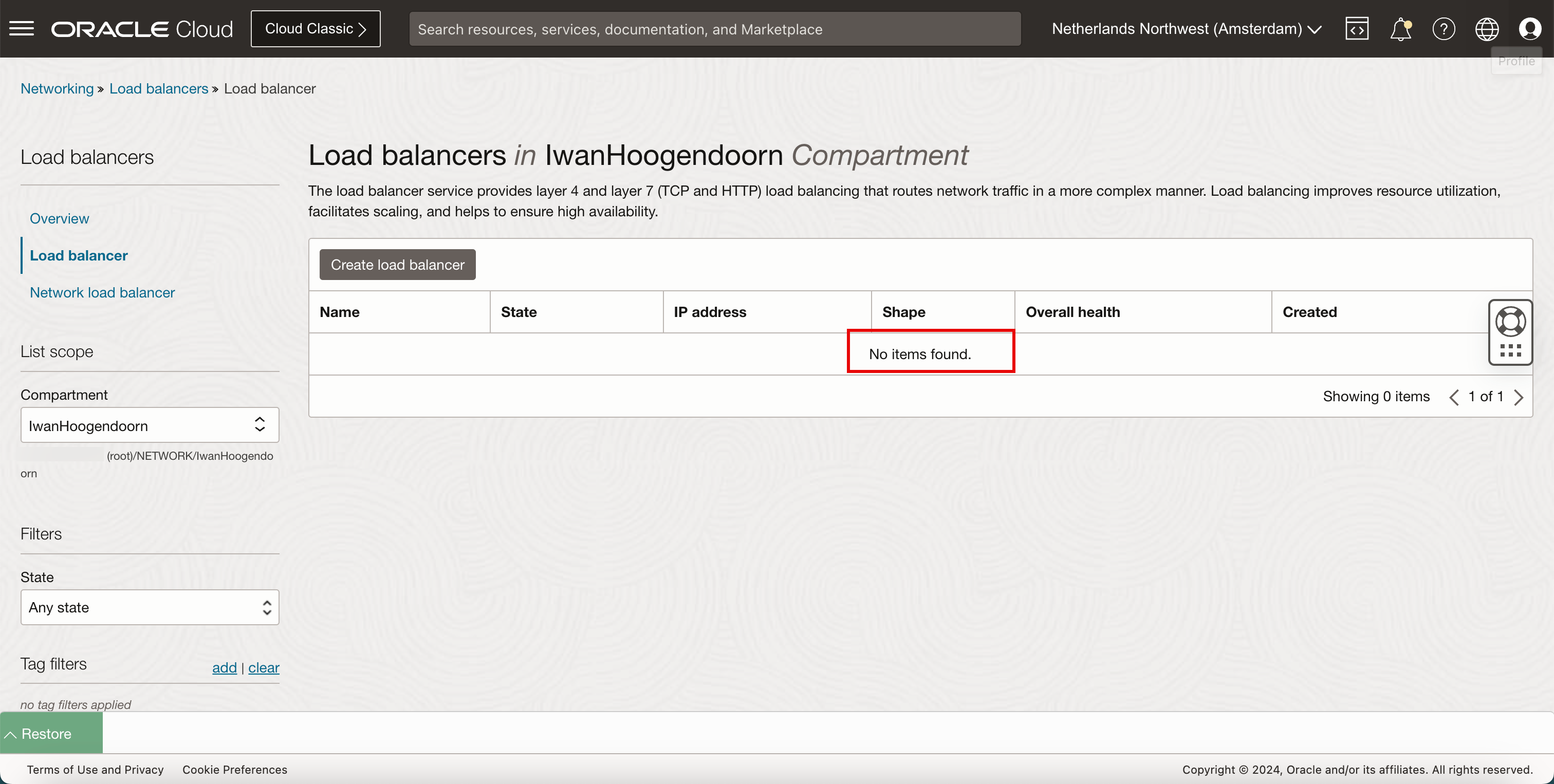Click the lifebuoy support widget
This screenshot has height=784, width=1554.
(1510, 322)
